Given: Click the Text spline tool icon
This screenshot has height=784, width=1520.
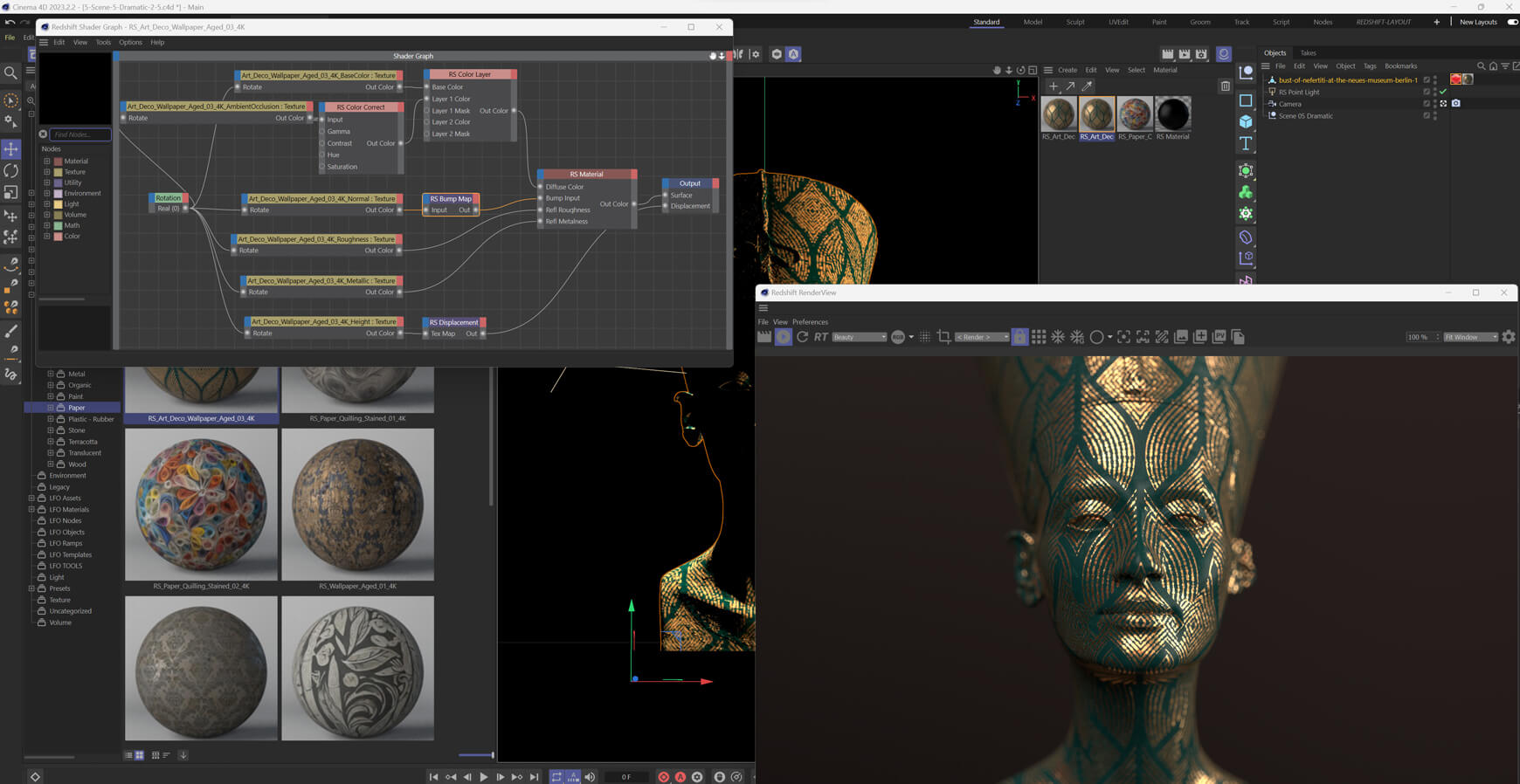Looking at the screenshot, I should 1246,143.
